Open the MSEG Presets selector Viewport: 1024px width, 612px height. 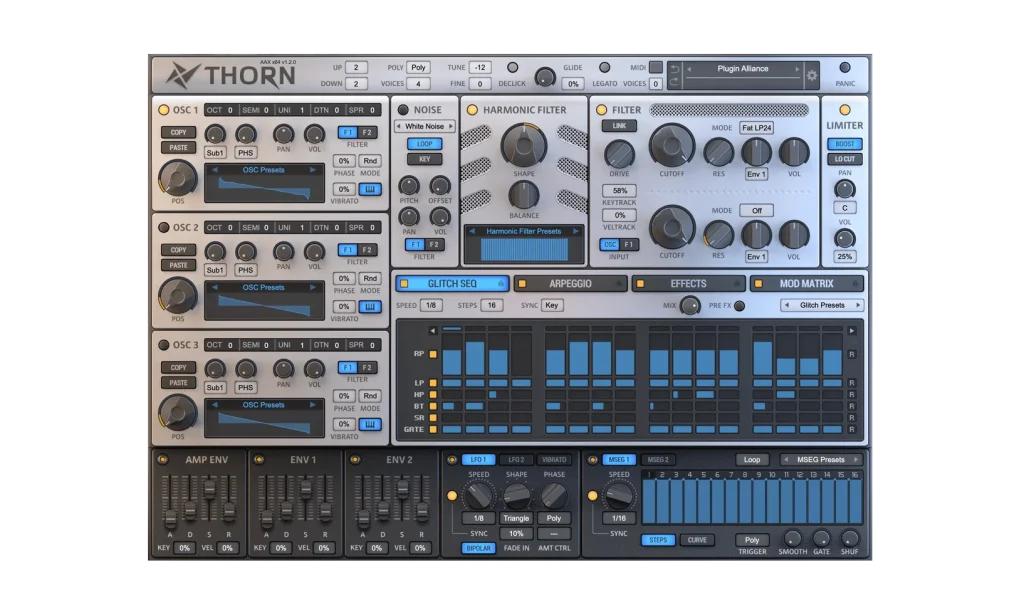point(821,459)
